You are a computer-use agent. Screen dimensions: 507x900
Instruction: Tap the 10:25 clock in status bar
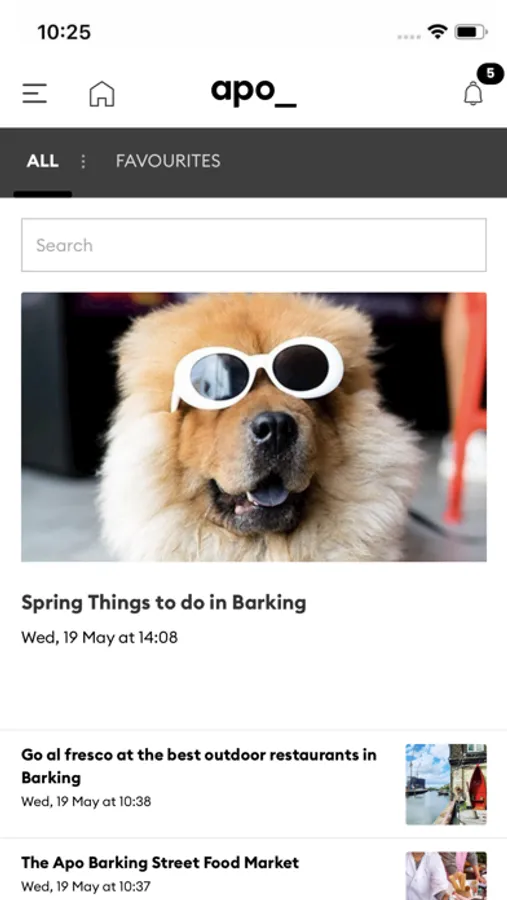(x=64, y=32)
